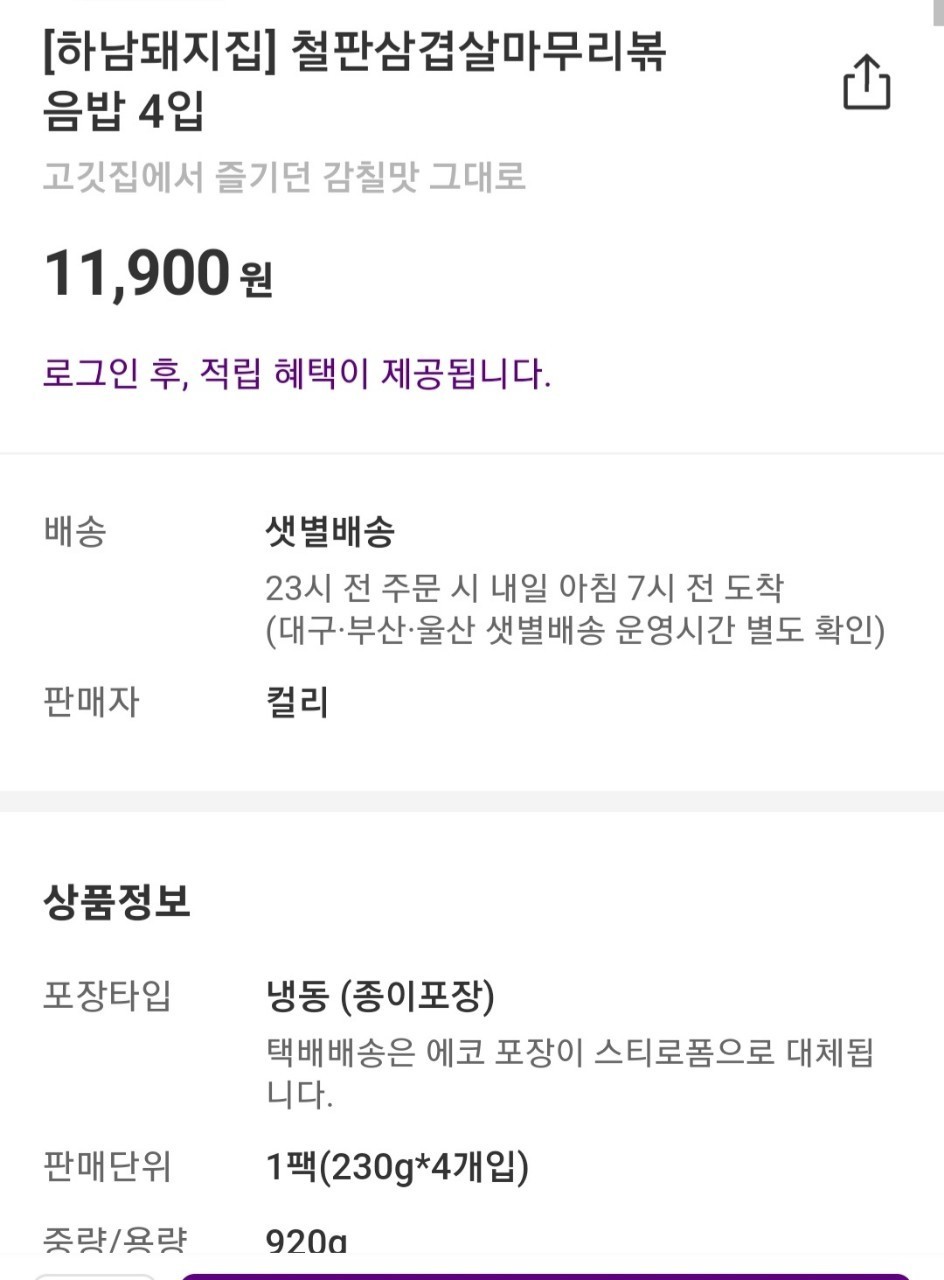Tap the 포장타입 row label
Viewport: 944px width, 1280px height.
[x=107, y=996]
